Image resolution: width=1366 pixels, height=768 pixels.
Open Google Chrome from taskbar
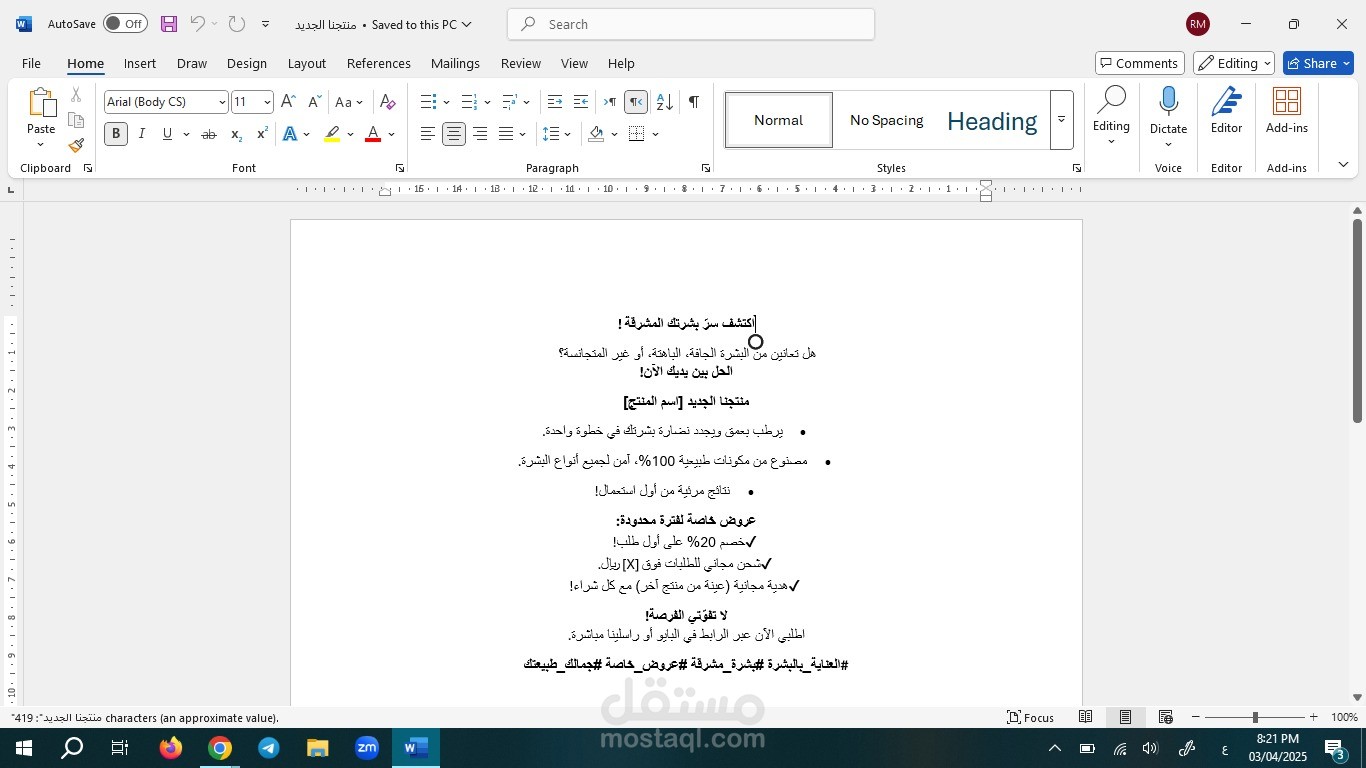click(x=220, y=748)
